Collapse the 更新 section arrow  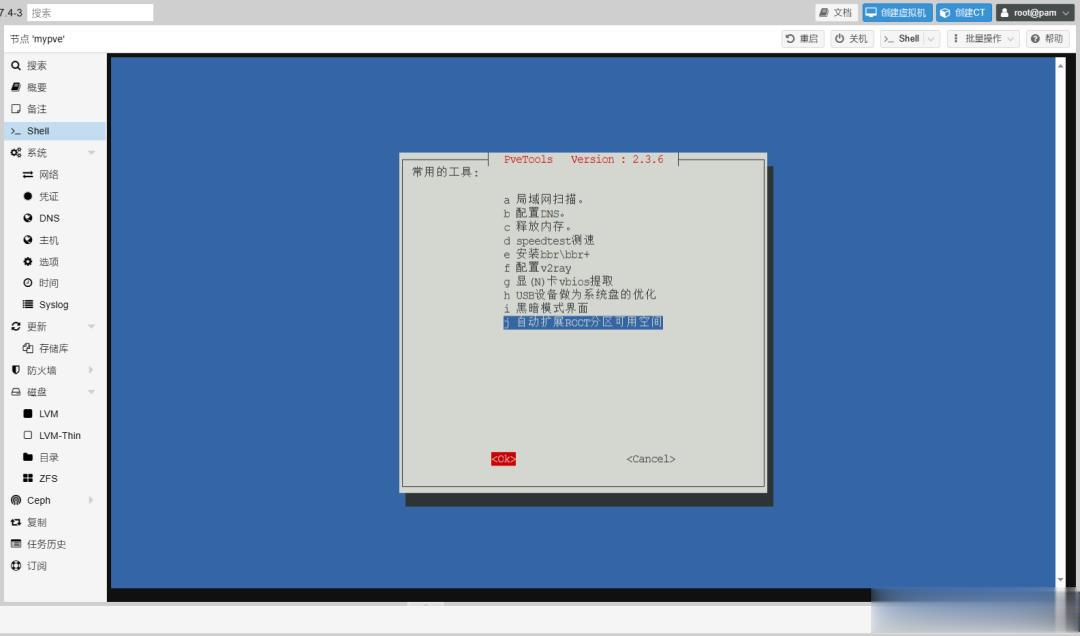click(92, 326)
